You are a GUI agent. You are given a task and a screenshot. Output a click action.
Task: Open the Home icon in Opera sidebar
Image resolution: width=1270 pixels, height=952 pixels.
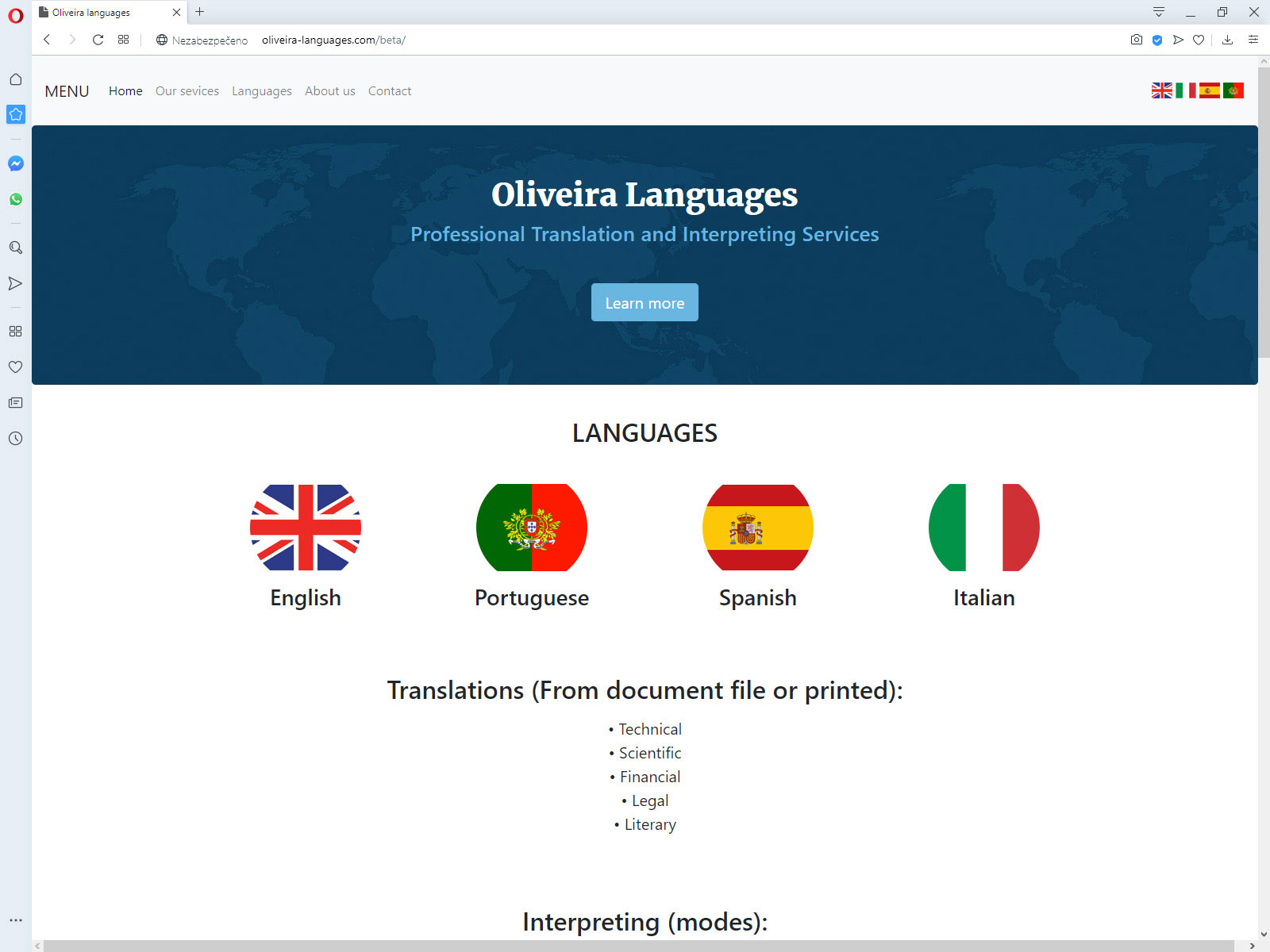tap(16, 79)
